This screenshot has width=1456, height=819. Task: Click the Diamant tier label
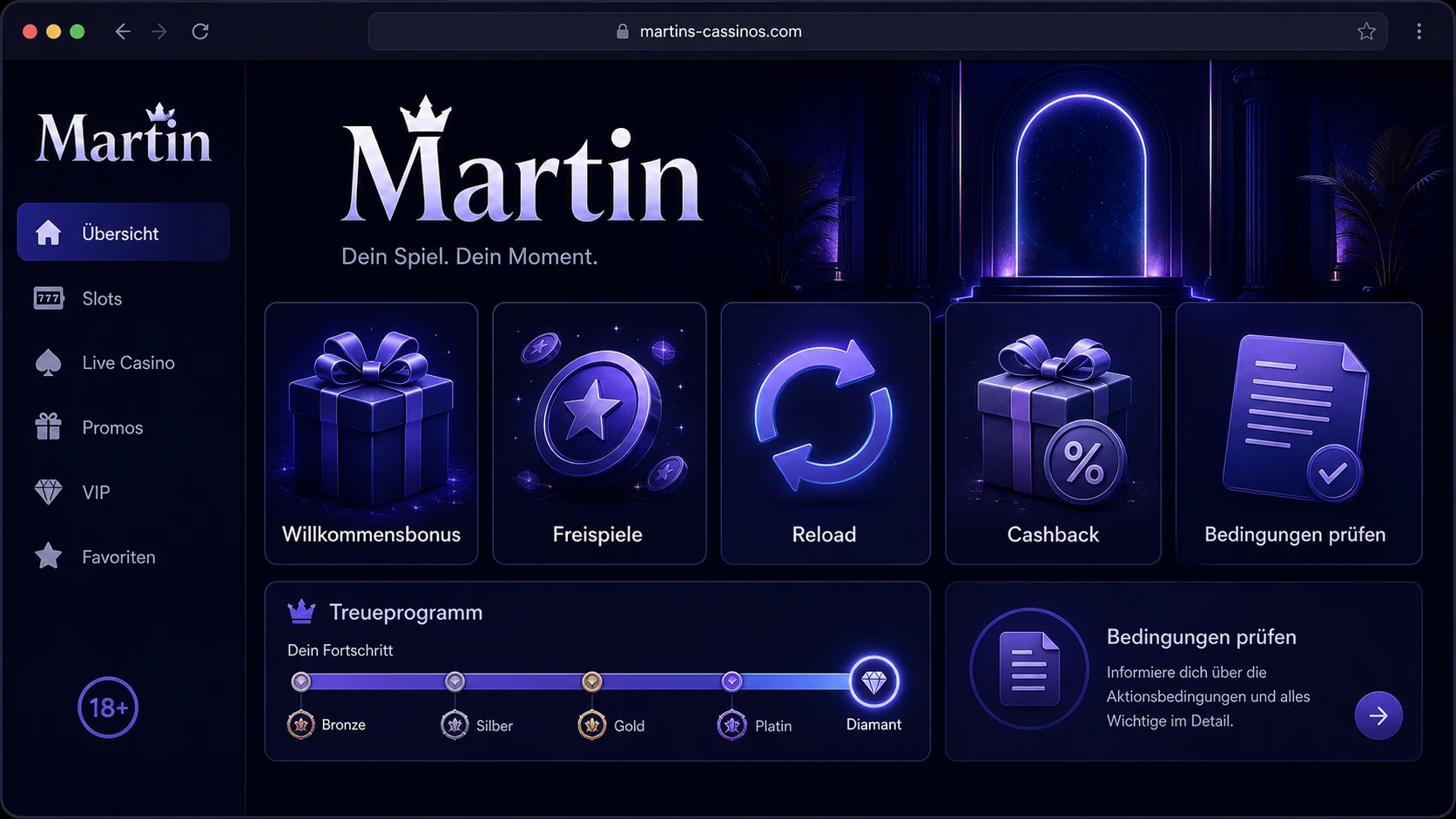873,724
